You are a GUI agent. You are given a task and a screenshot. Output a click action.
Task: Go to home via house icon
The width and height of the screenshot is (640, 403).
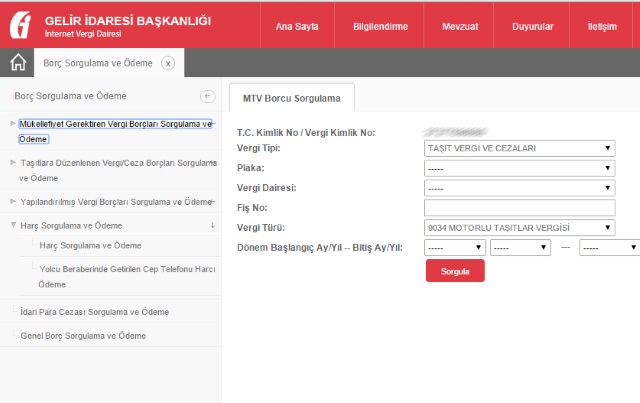18,63
